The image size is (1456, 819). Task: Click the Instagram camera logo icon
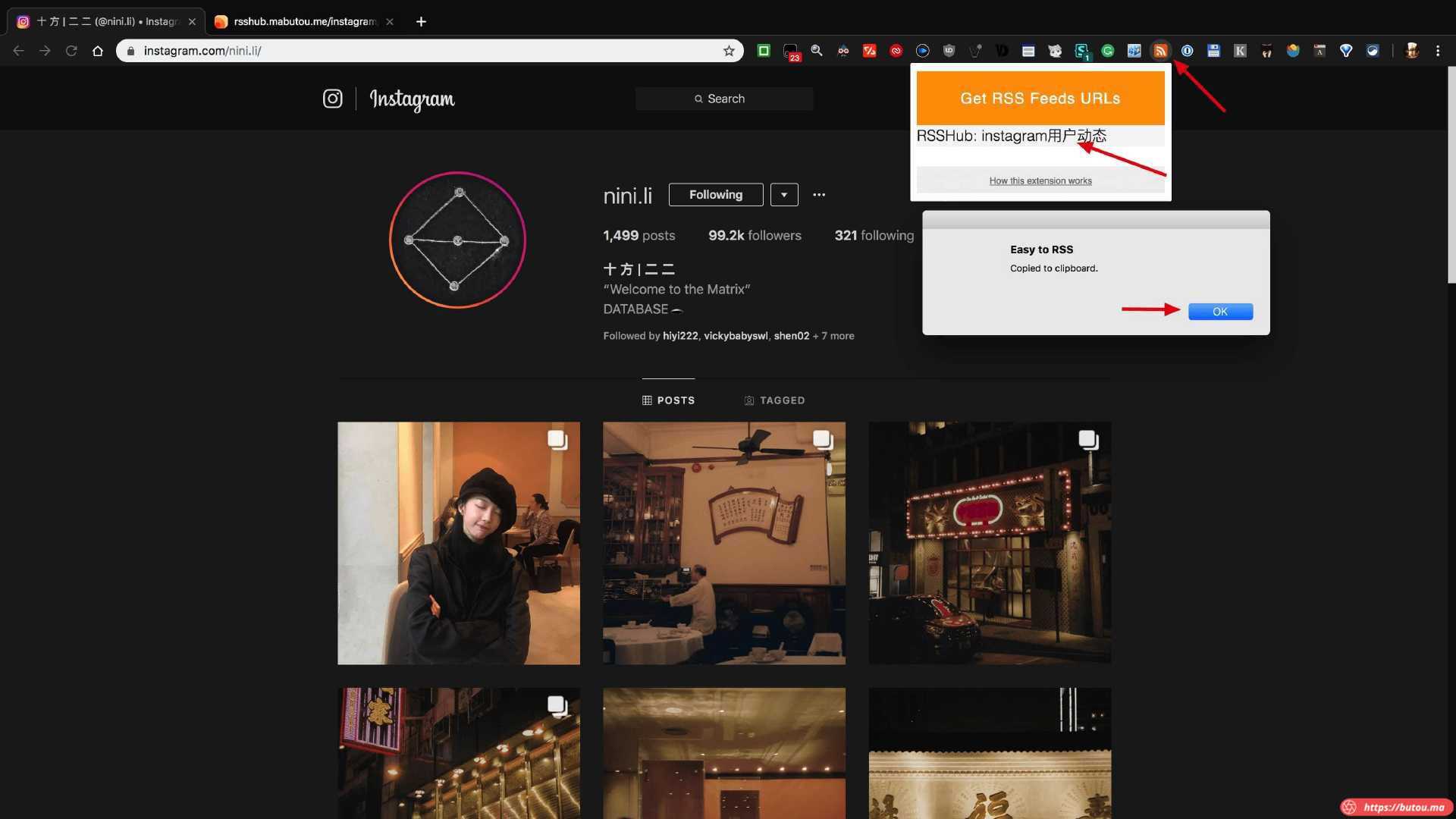tap(332, 99)
